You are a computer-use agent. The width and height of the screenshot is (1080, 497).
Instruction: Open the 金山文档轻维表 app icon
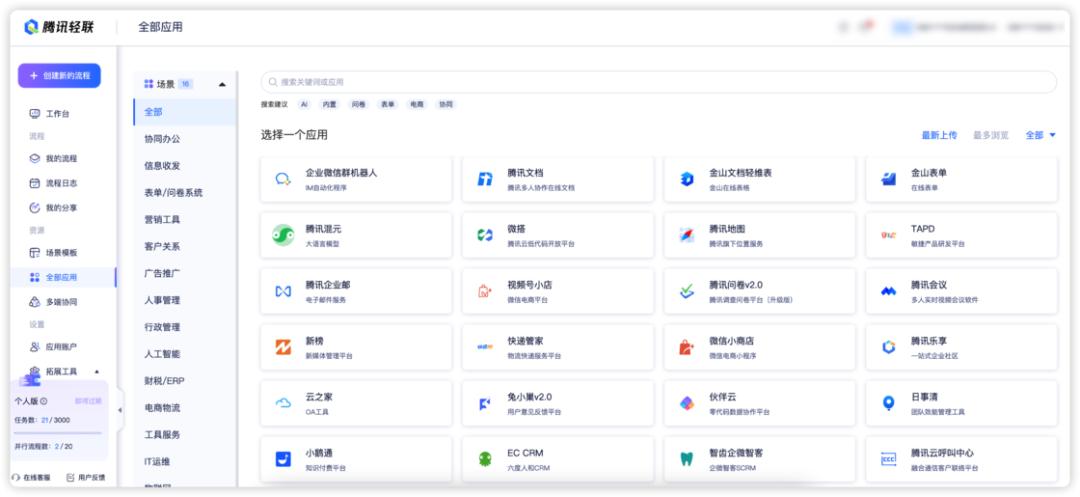coord(687,179)
